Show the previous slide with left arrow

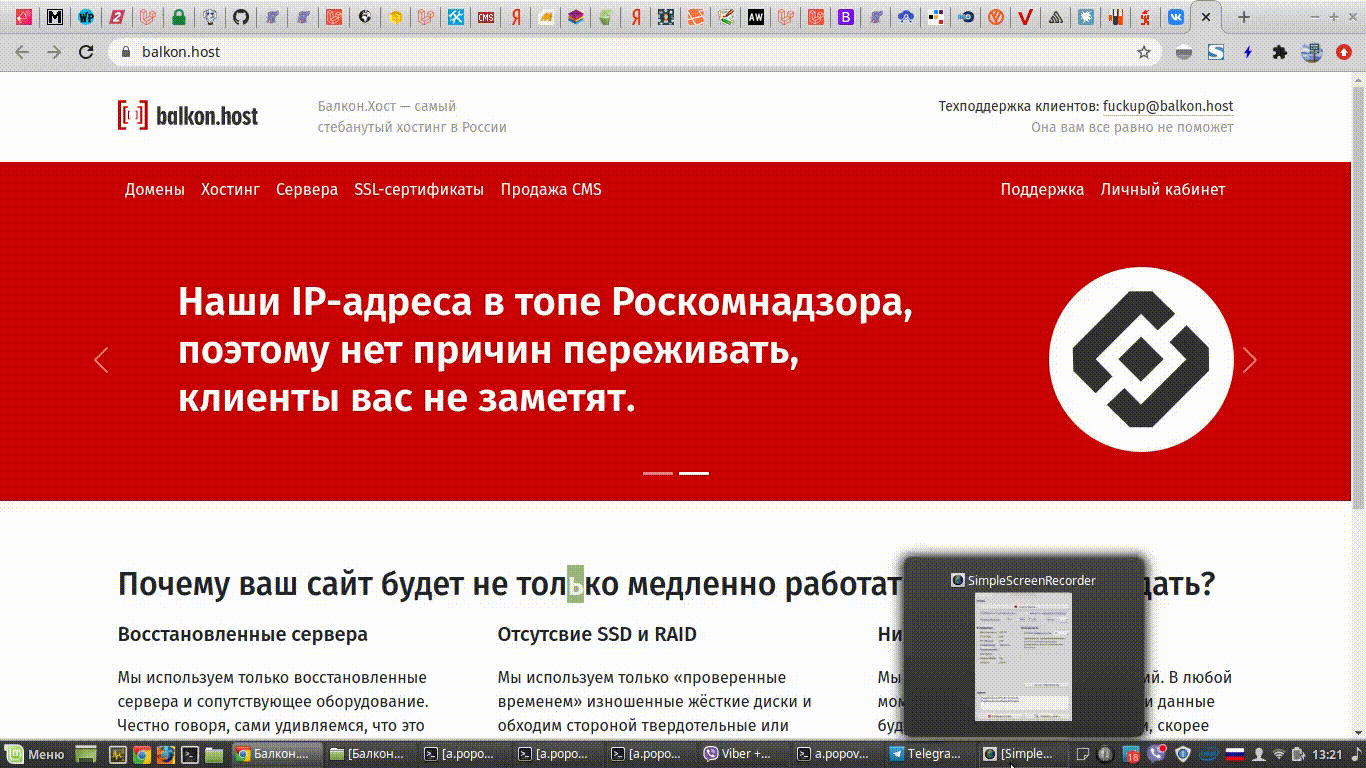point(101,360)
